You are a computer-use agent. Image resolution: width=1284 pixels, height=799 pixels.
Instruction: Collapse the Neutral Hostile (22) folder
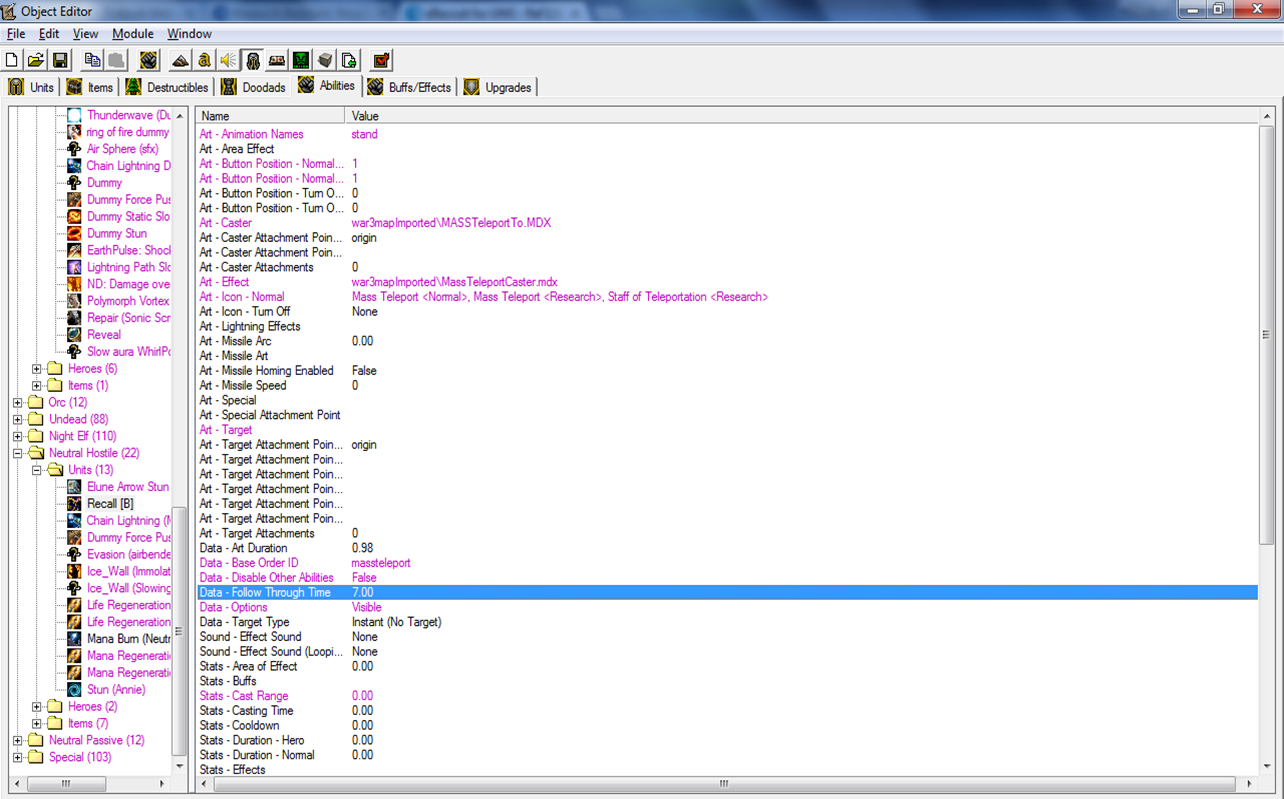pos(18,453)
